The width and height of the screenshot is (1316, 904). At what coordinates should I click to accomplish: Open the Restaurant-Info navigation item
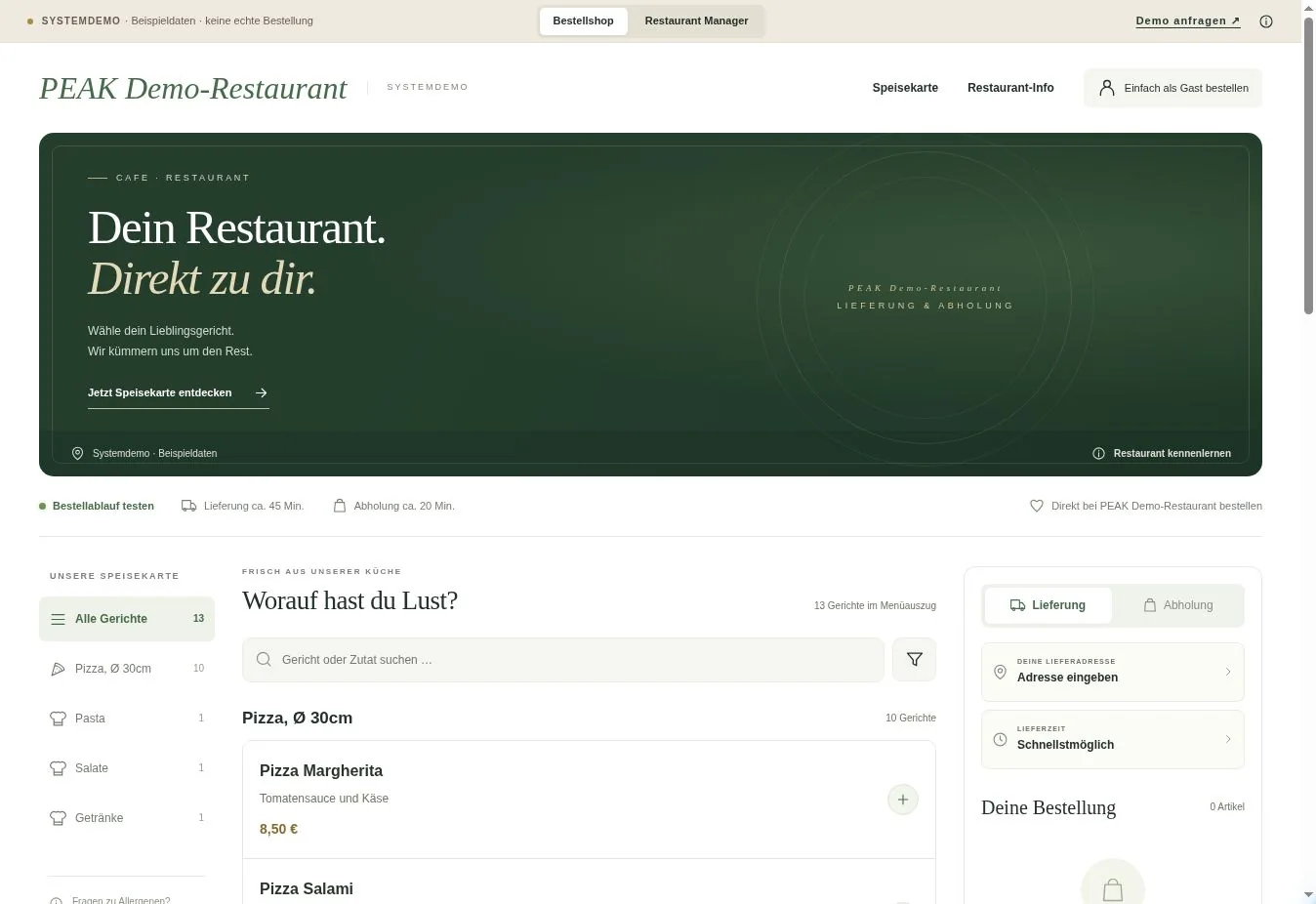(x=1010, y=88)
